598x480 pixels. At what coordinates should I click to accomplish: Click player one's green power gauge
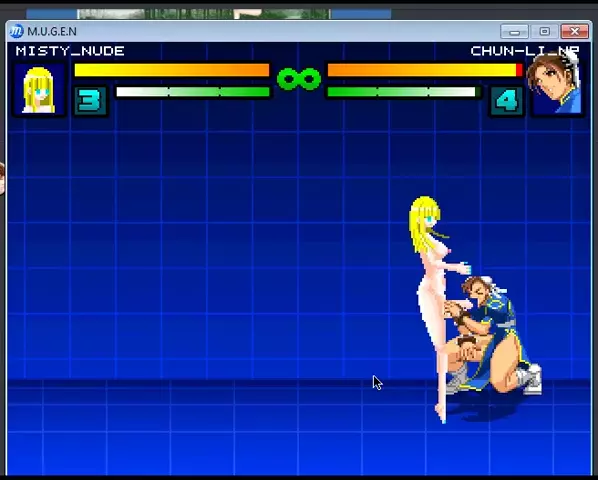tap(193, 92)
